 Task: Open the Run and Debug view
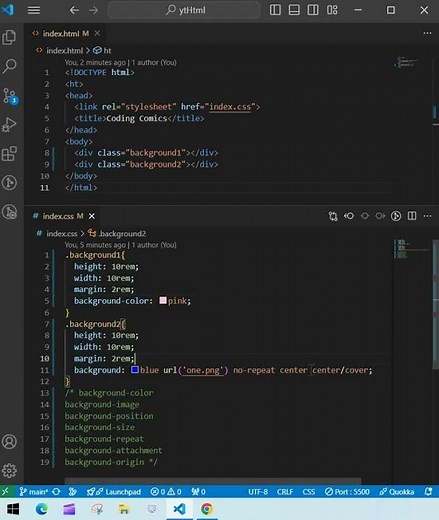pos(9,124)
